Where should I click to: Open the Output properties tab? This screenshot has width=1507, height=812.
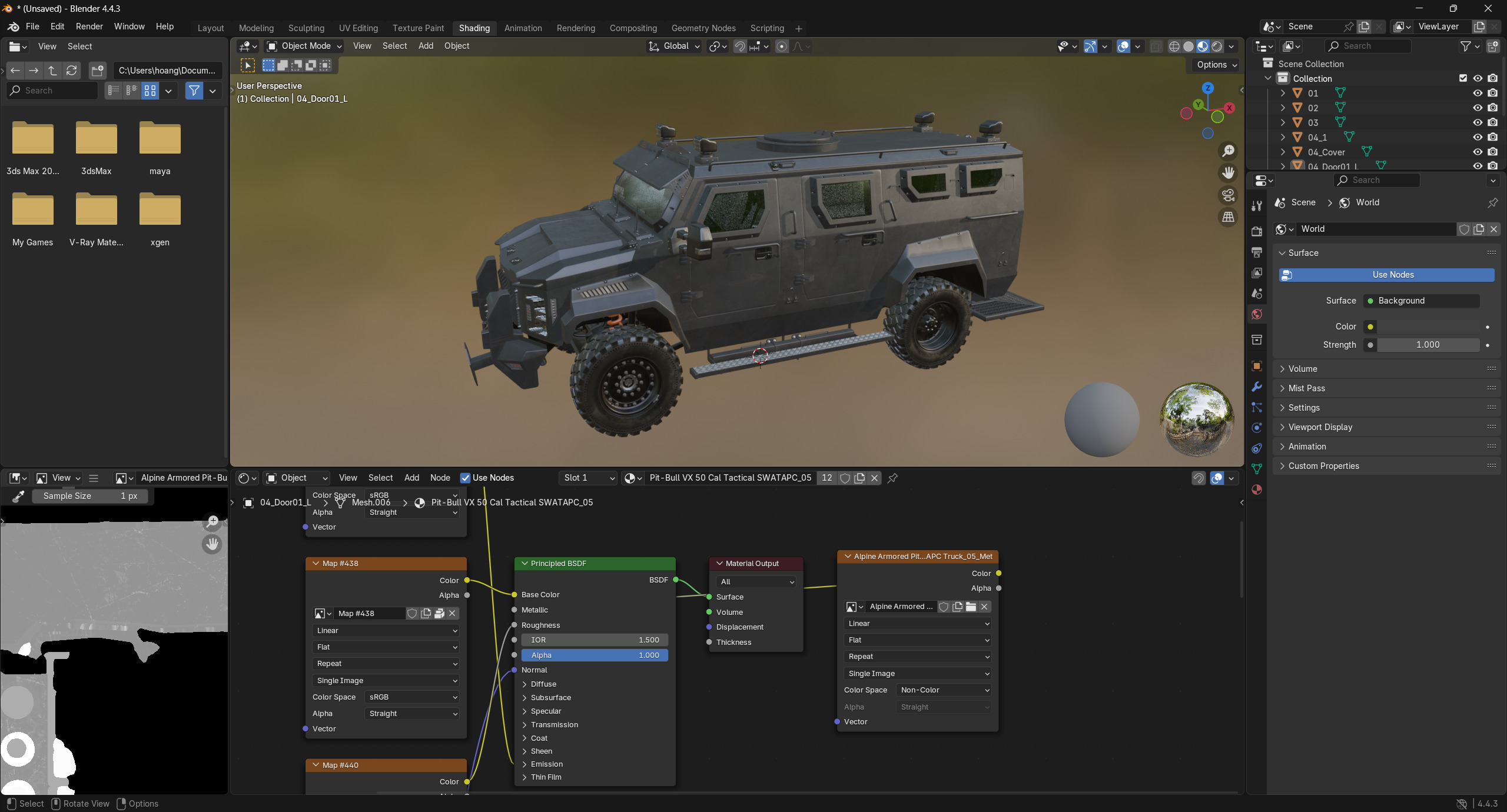(1257, 252)
